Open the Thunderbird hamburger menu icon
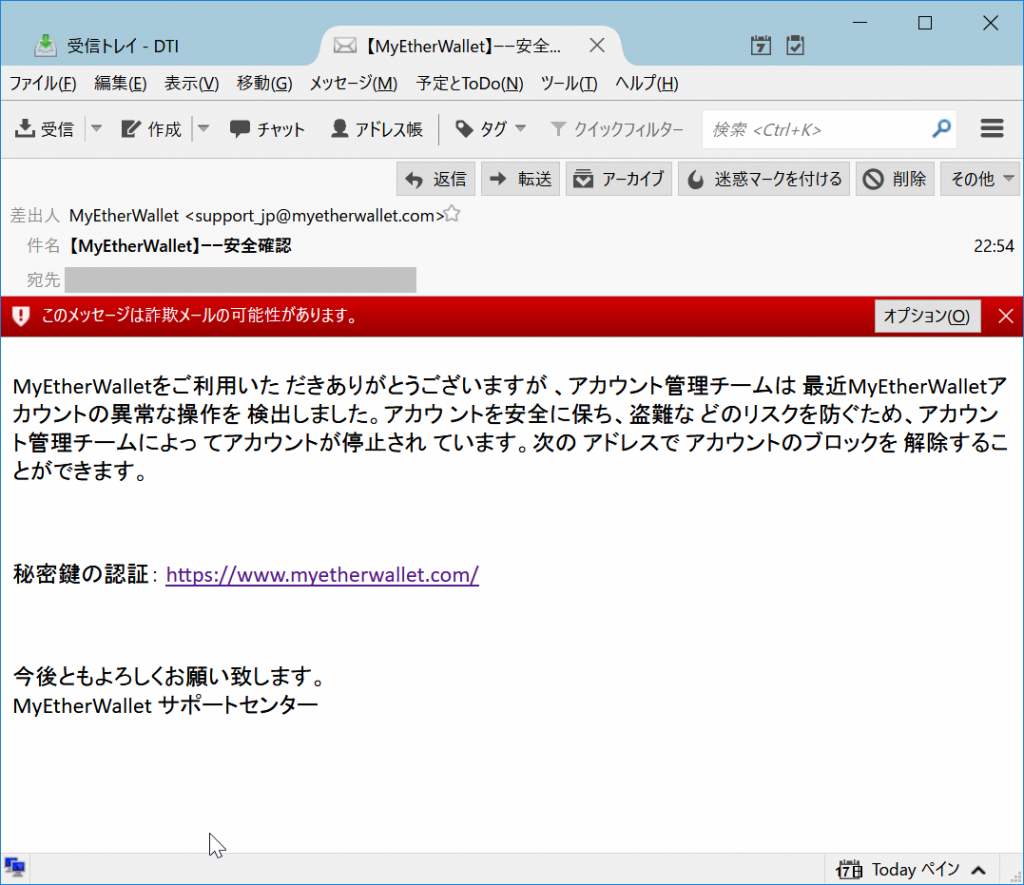Image resolution: width=1024 pixels, height=885 pixels. pyautogui.click(x=992, y=128)
